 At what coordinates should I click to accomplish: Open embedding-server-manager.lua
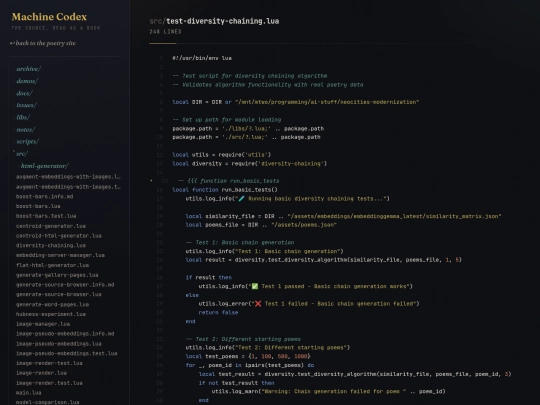[60, 255]
